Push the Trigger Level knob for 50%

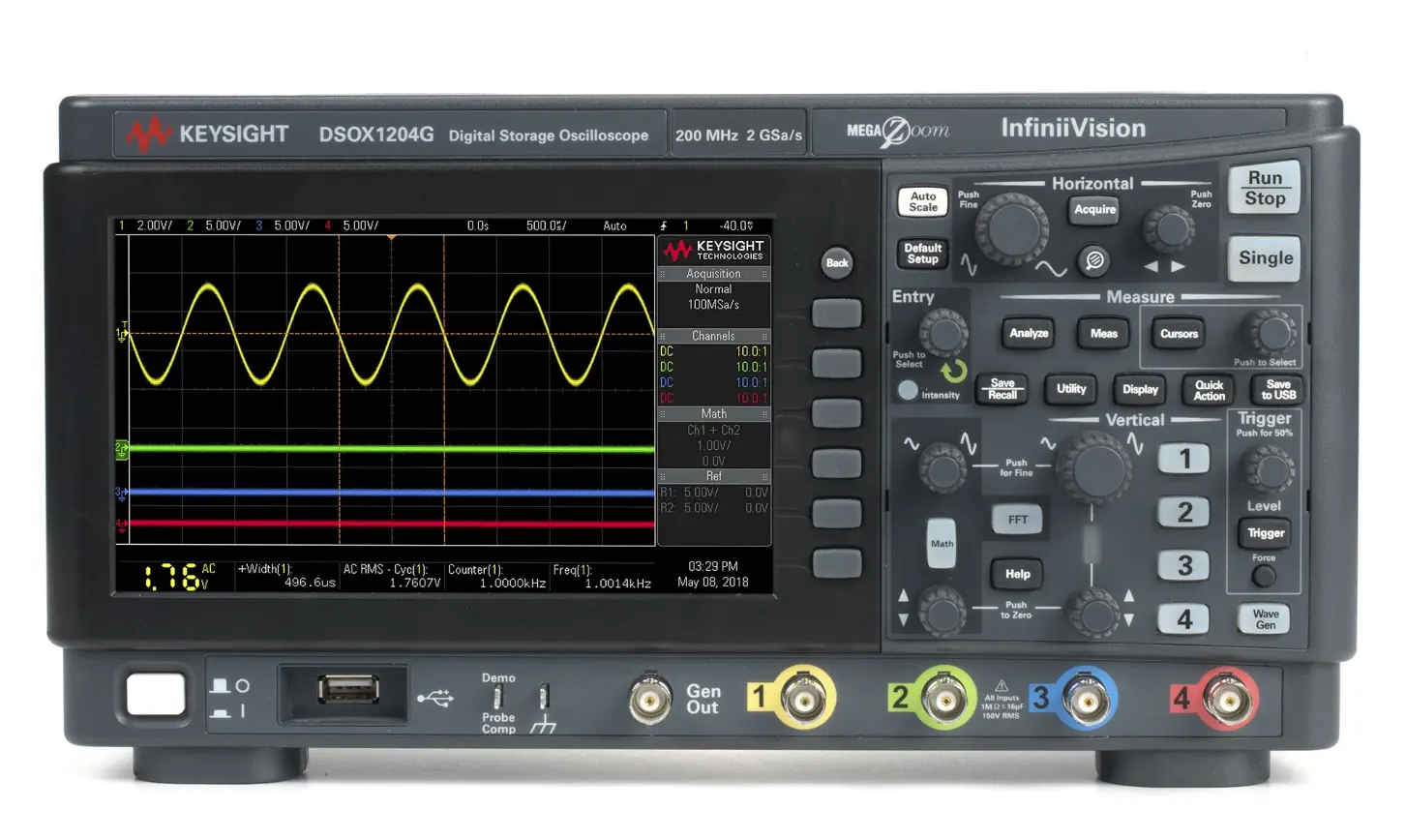[x=1268, y=470]
